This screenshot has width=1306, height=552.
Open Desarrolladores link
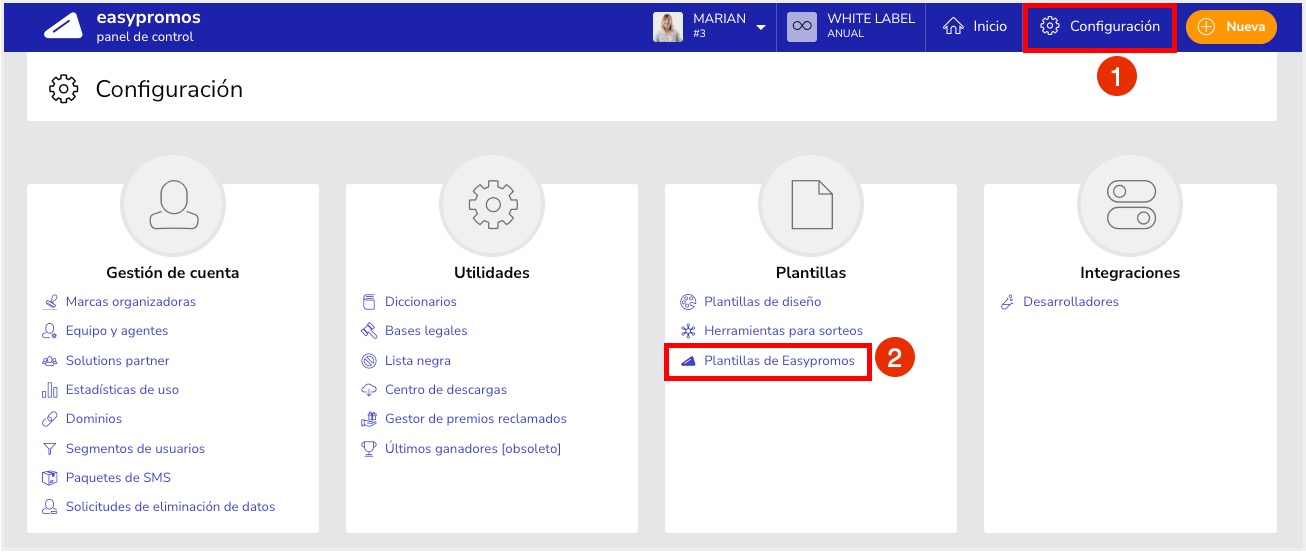pos(1071,302)
